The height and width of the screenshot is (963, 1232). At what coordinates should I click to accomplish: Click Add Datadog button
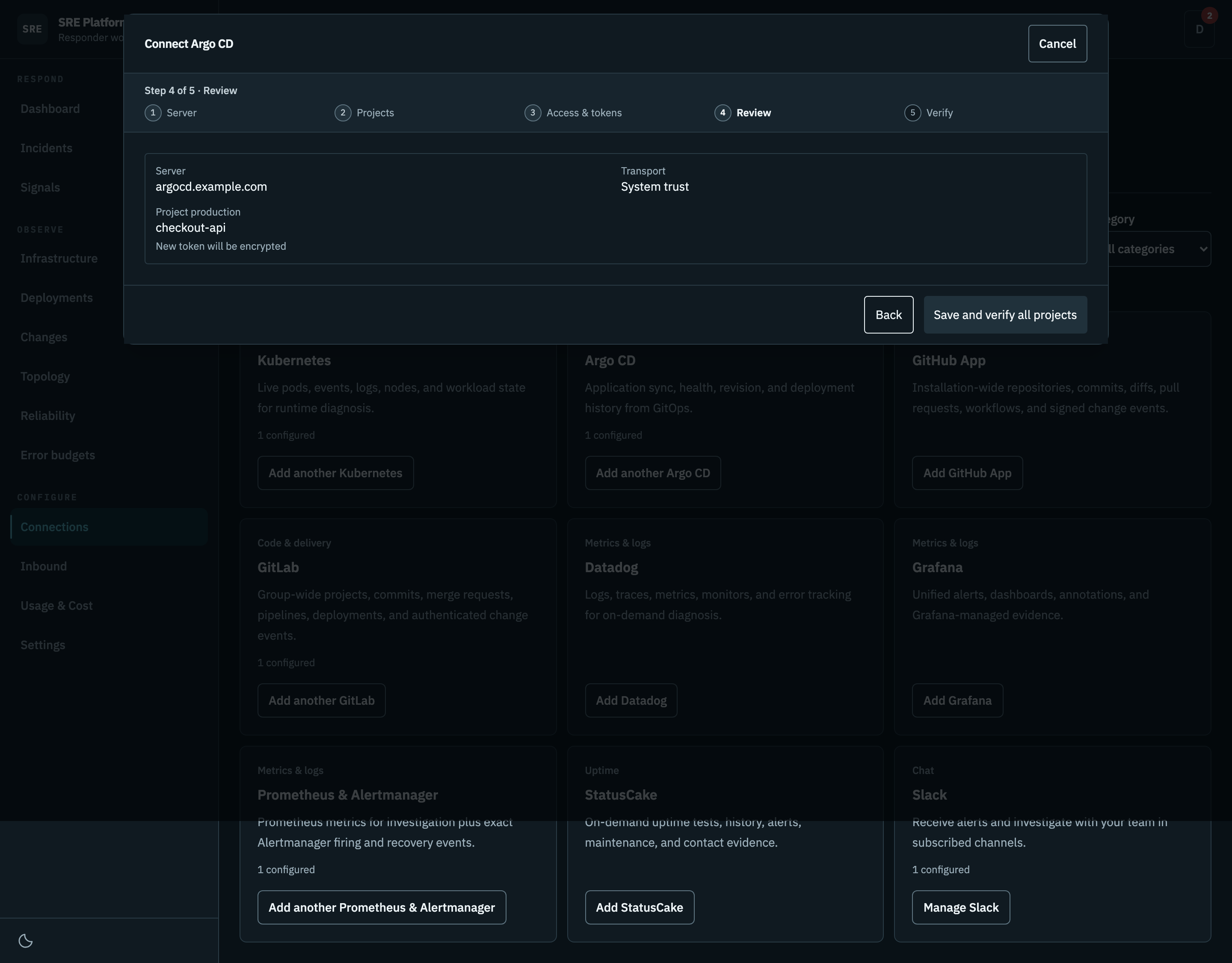pos(631,701)
